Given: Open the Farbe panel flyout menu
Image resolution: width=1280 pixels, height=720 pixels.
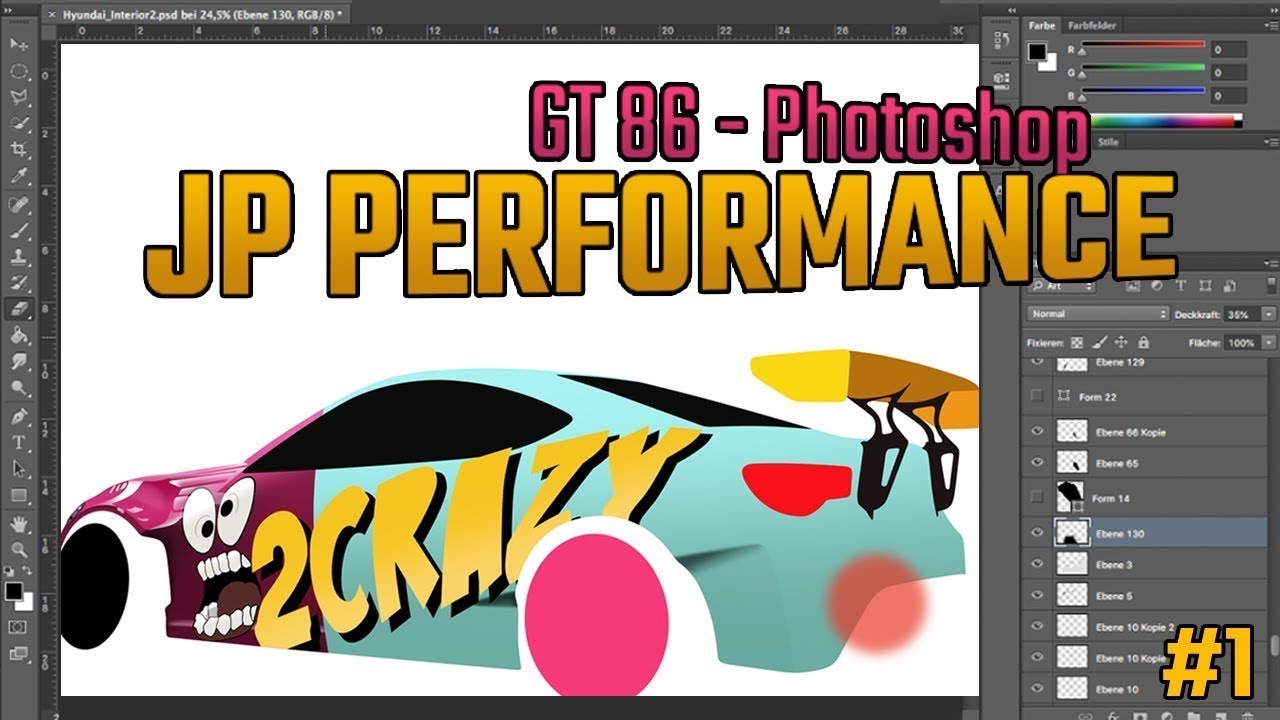Looking at the screenshot, I should click(x=1270, y=25).
